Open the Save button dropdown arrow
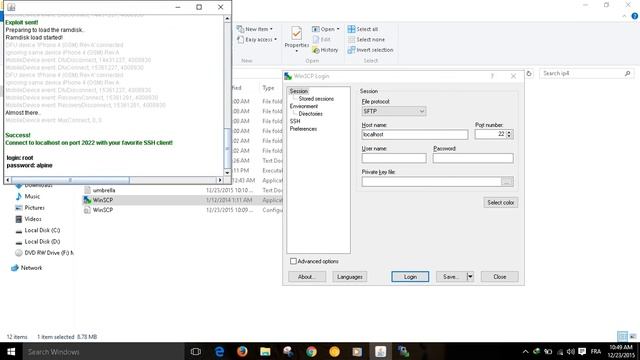The height and width of the screenshot is (360, 640). 470,277
